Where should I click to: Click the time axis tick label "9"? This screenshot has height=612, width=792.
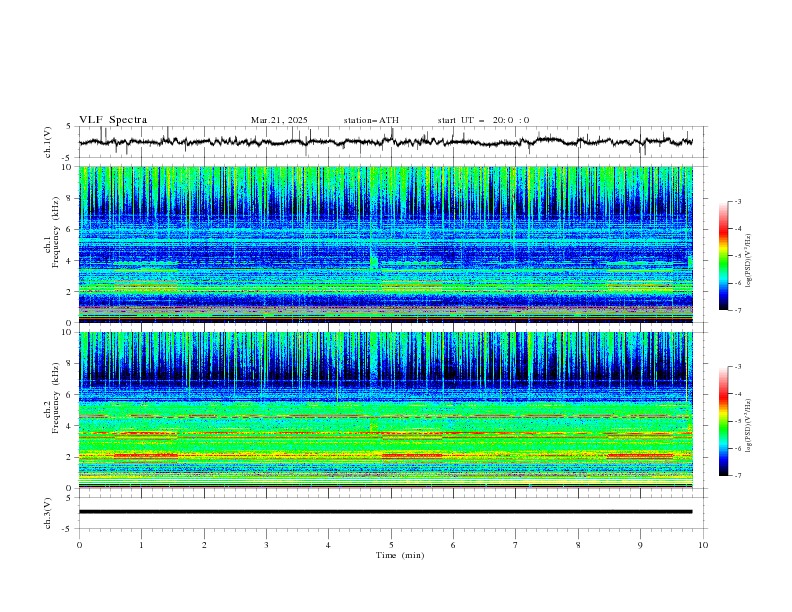tap(640, 545)
